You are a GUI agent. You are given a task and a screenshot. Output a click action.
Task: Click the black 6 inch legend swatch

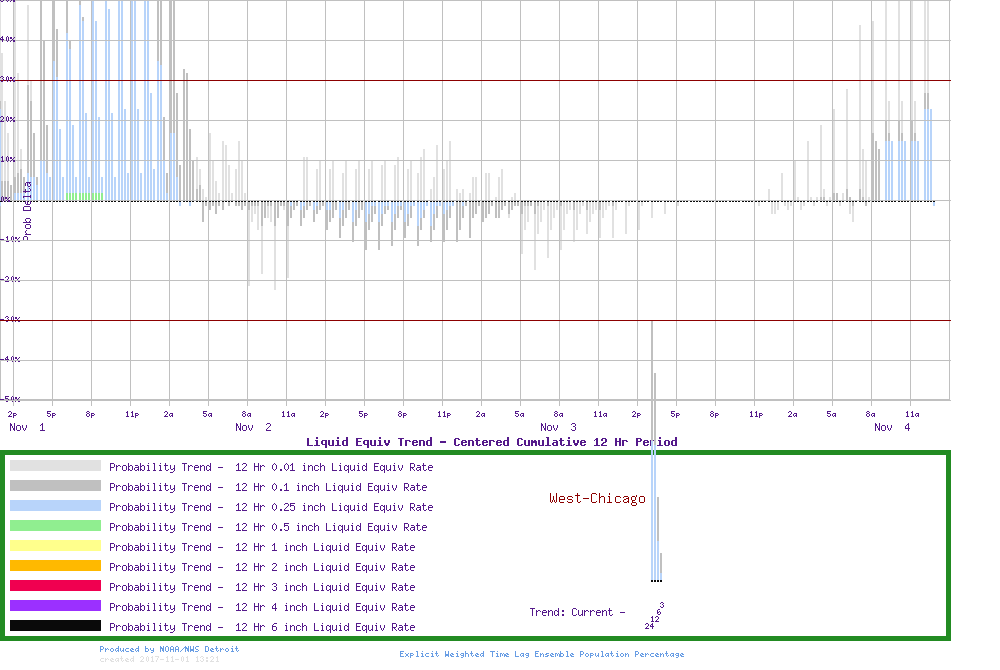[x=55, y=626]
